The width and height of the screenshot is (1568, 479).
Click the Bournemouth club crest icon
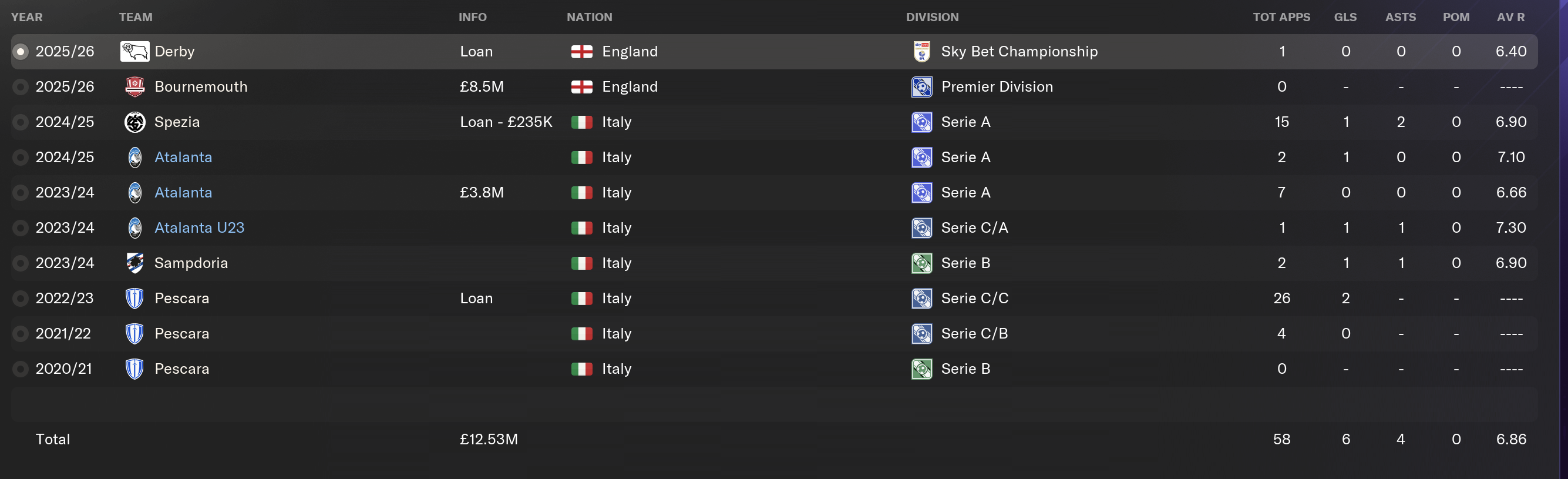click(134, 87)
